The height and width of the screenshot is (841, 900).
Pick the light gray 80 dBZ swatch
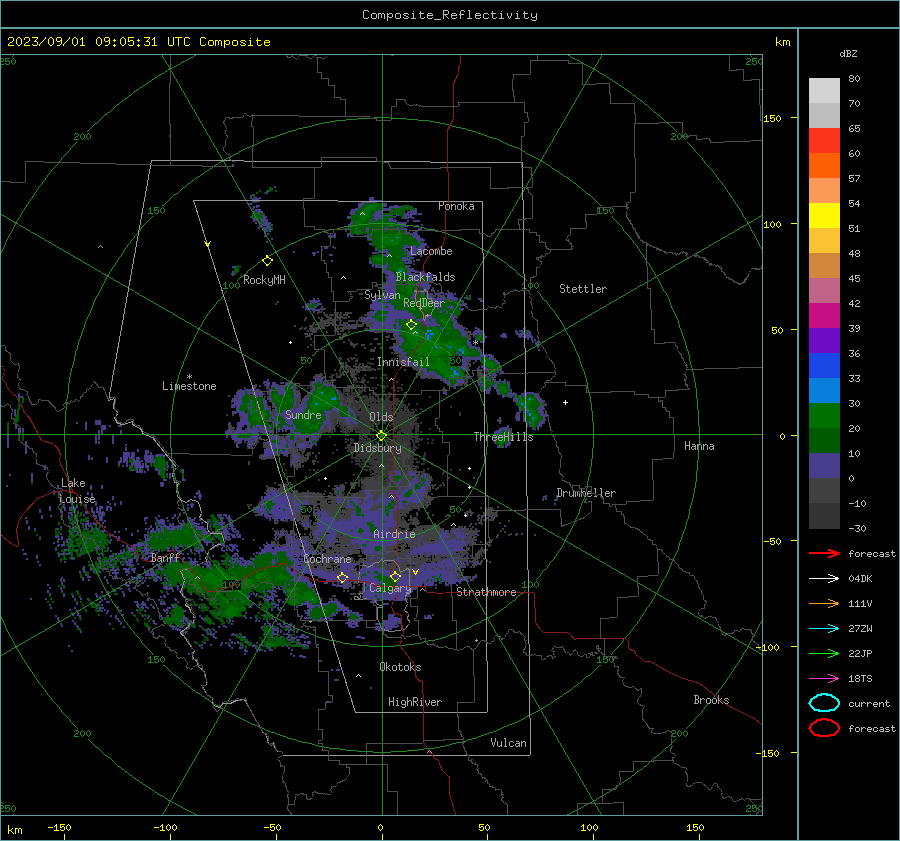point(824,90)
